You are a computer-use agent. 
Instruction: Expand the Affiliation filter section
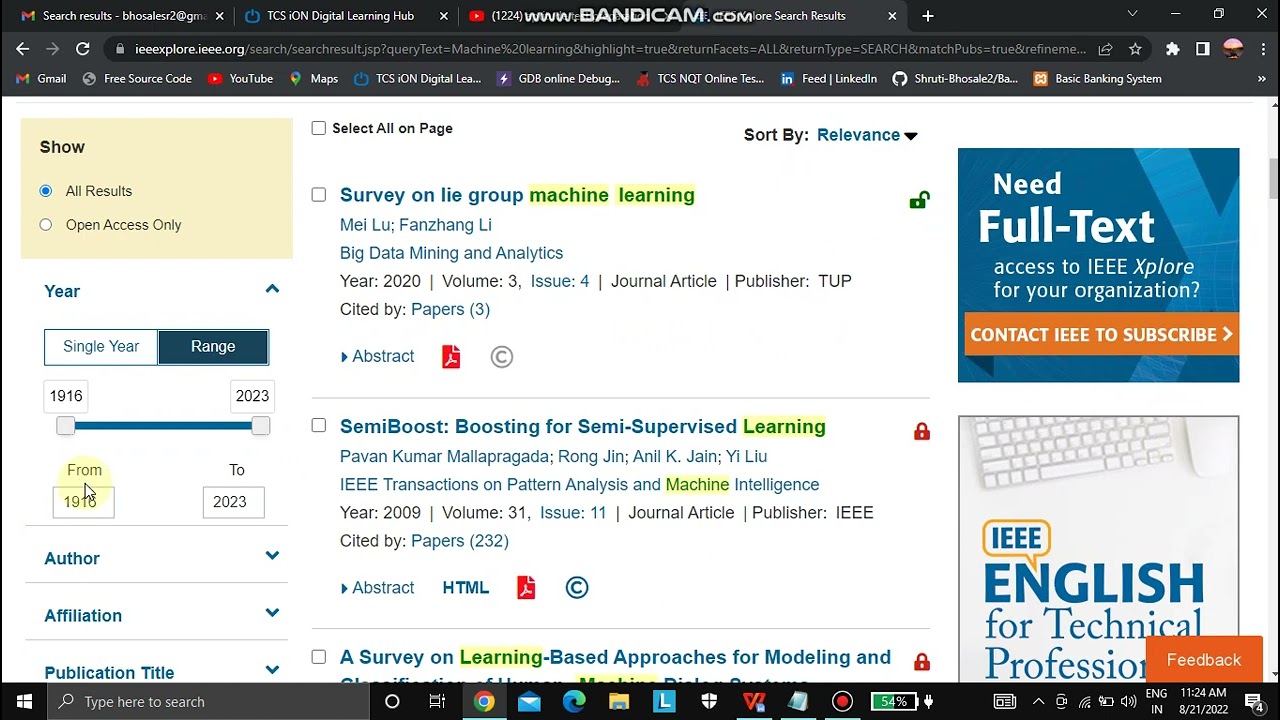coord(272,614)
